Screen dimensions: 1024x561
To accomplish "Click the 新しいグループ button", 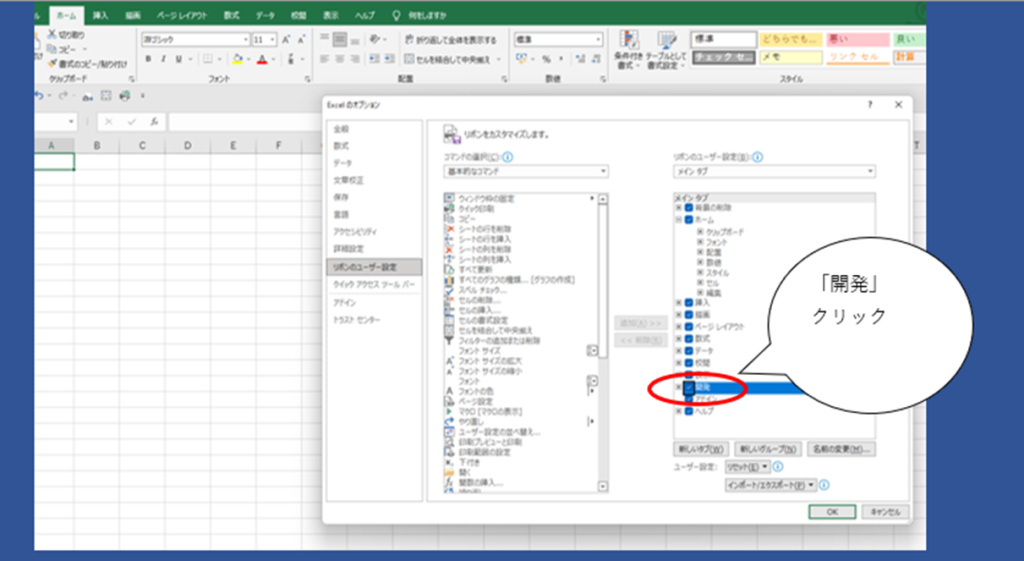I will coord(768,449).
